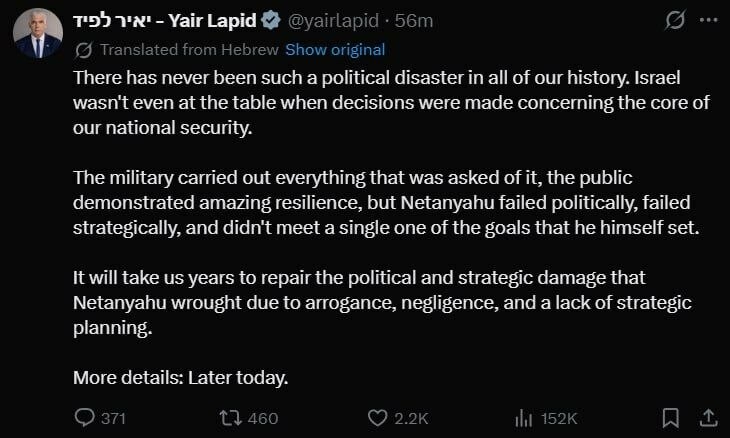Show original Hebrew text
This screenshot has width=730, height=438.
click(334, 49)
